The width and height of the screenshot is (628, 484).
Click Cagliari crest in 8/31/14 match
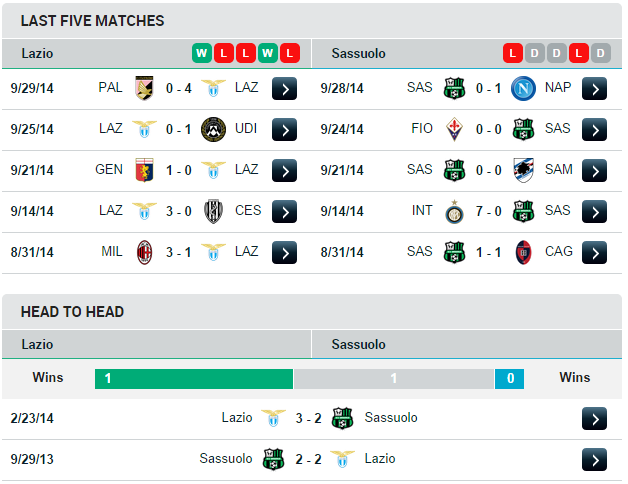click(x=524, y=252)
